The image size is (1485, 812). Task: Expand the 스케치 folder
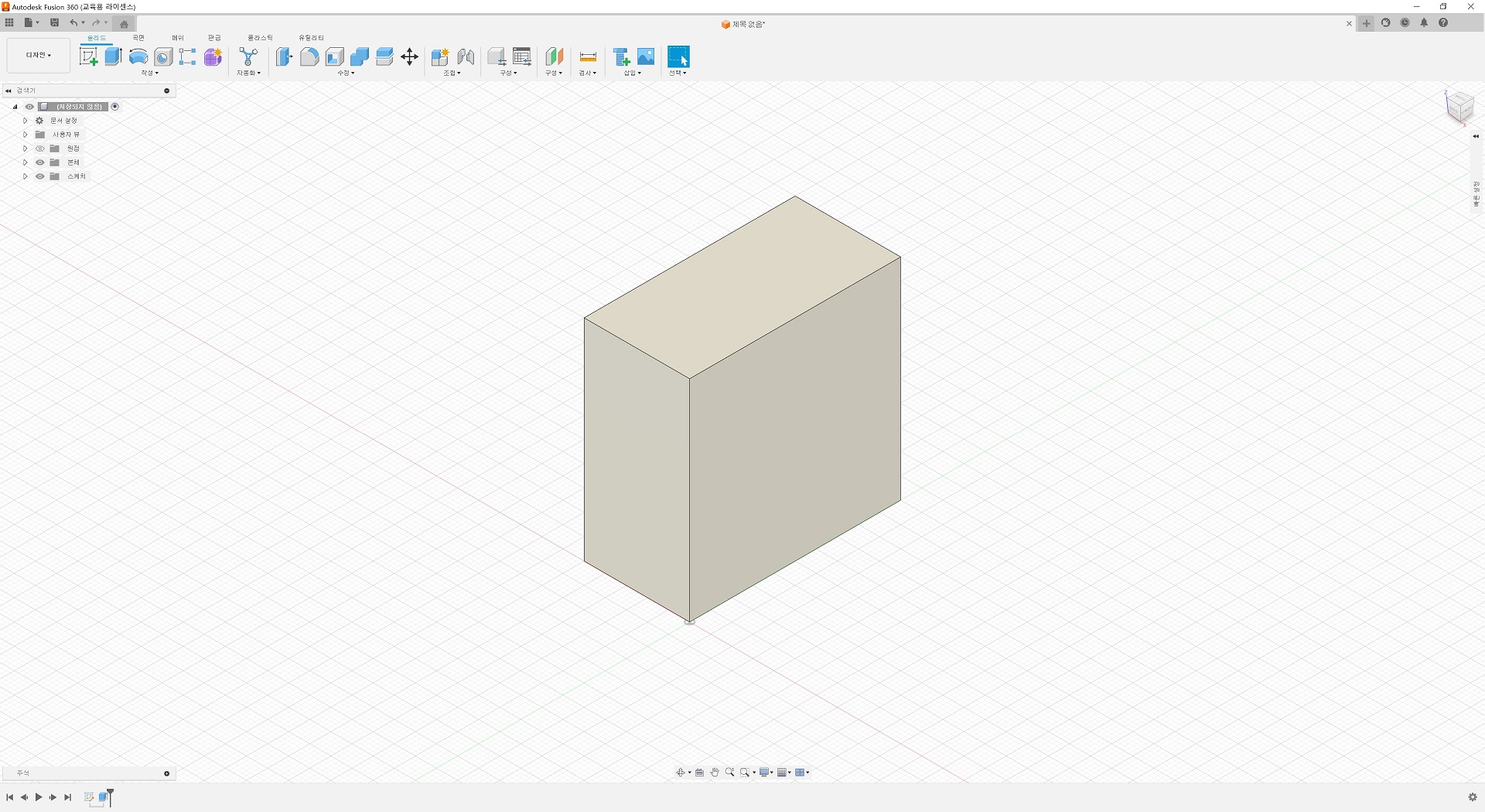tap(25, 176)
